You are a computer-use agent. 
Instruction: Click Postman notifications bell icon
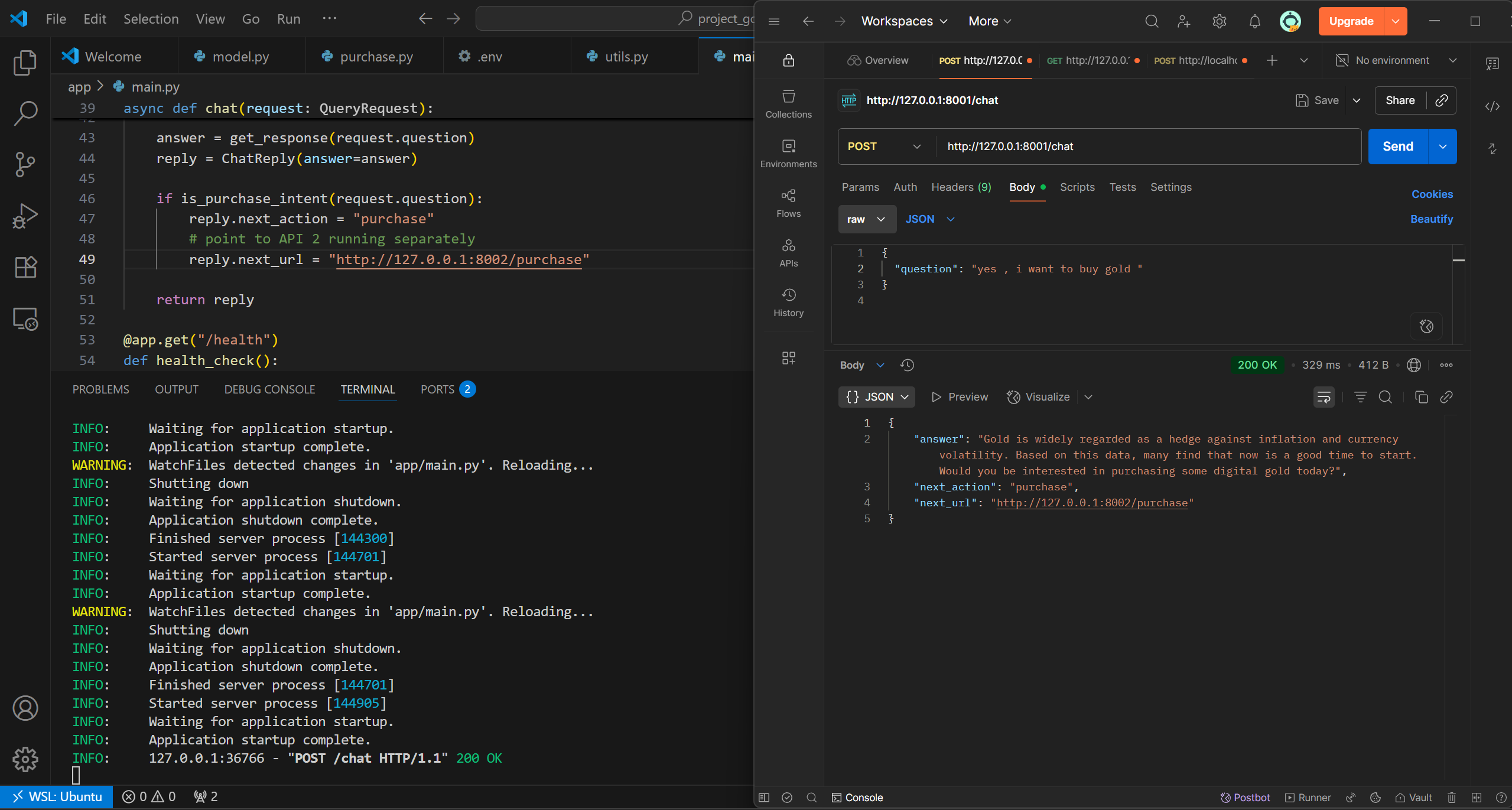point(1254,22)
